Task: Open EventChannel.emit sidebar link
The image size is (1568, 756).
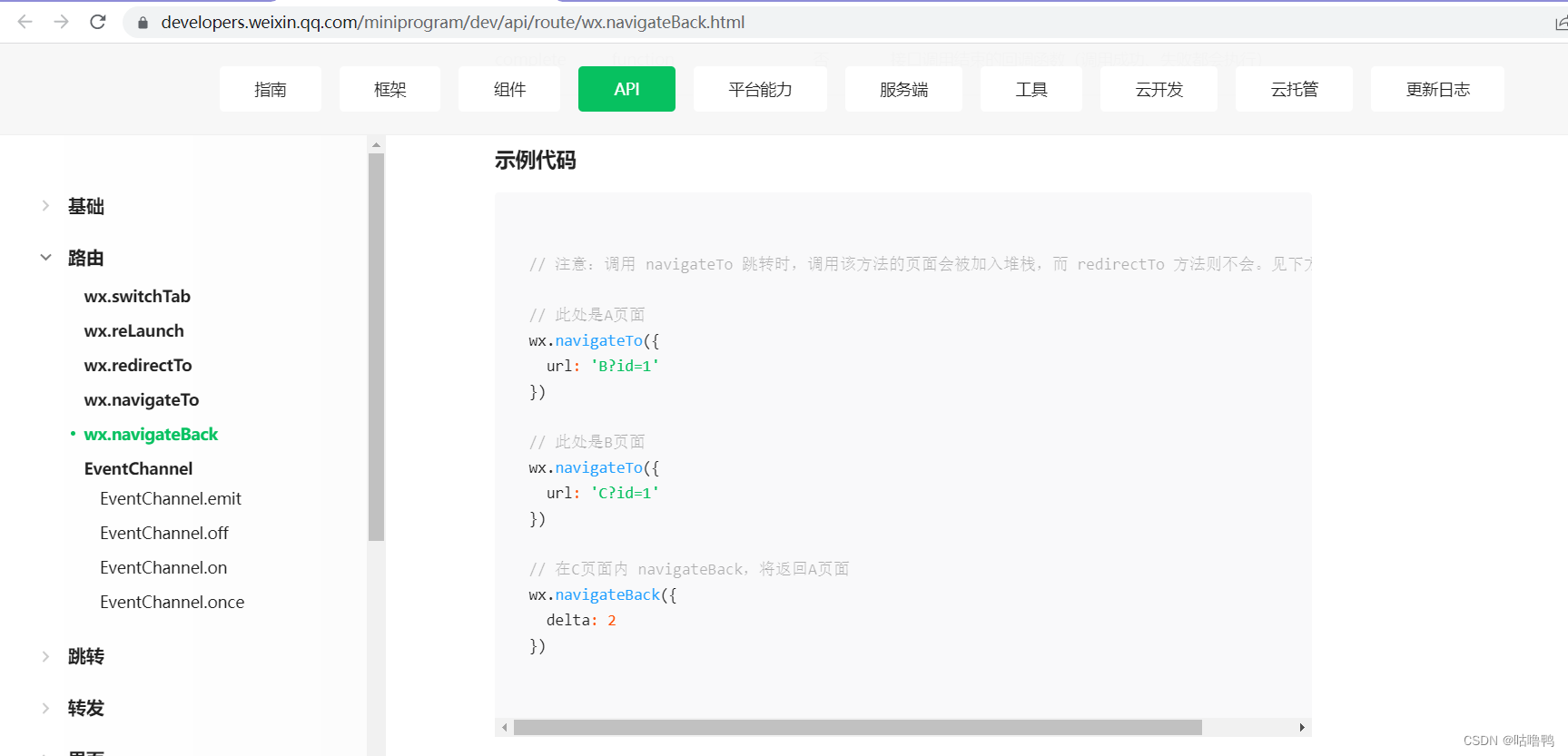Action: point(171,498)
